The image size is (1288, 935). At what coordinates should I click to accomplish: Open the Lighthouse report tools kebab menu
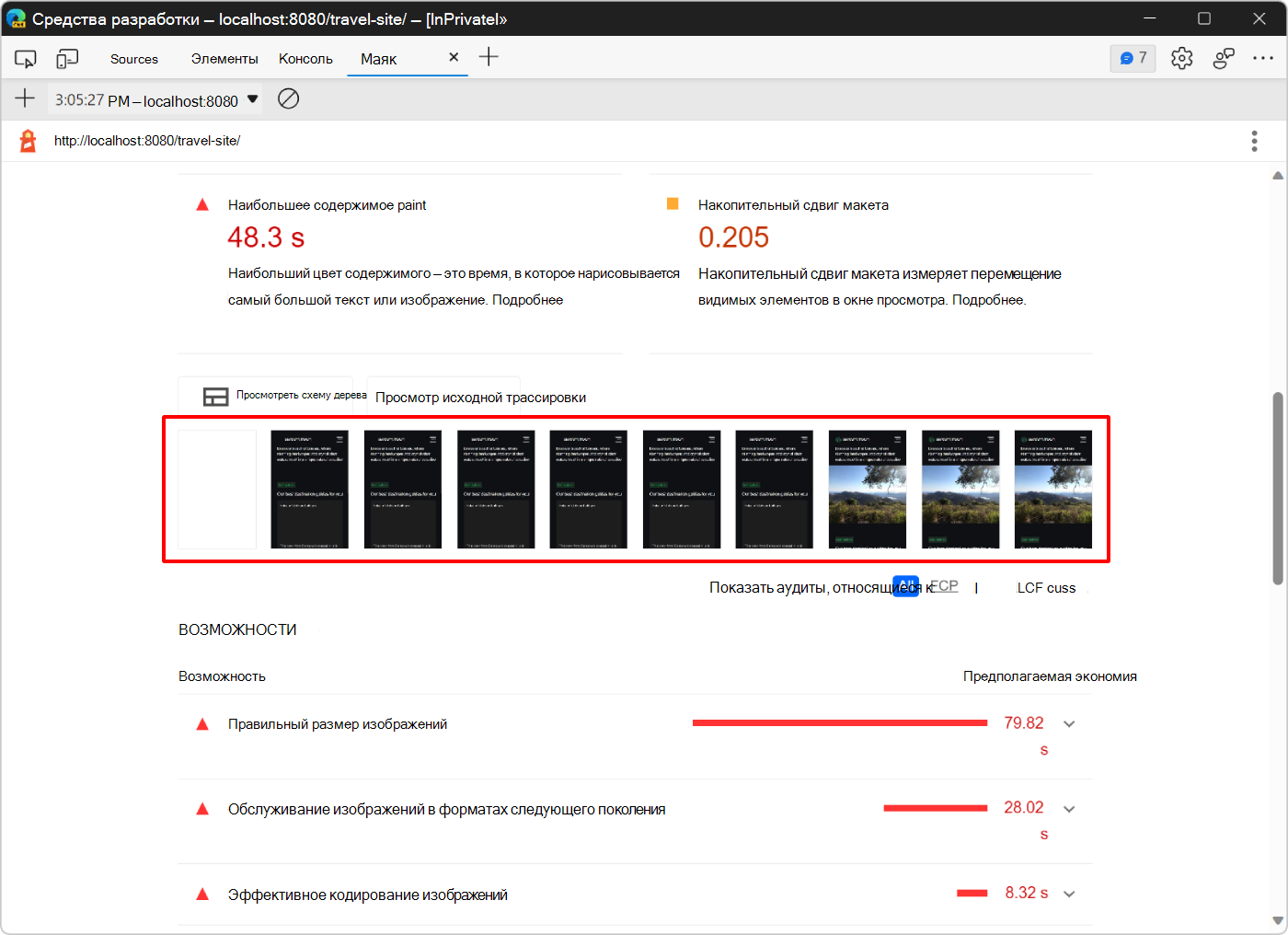[x=1254, y=141]
